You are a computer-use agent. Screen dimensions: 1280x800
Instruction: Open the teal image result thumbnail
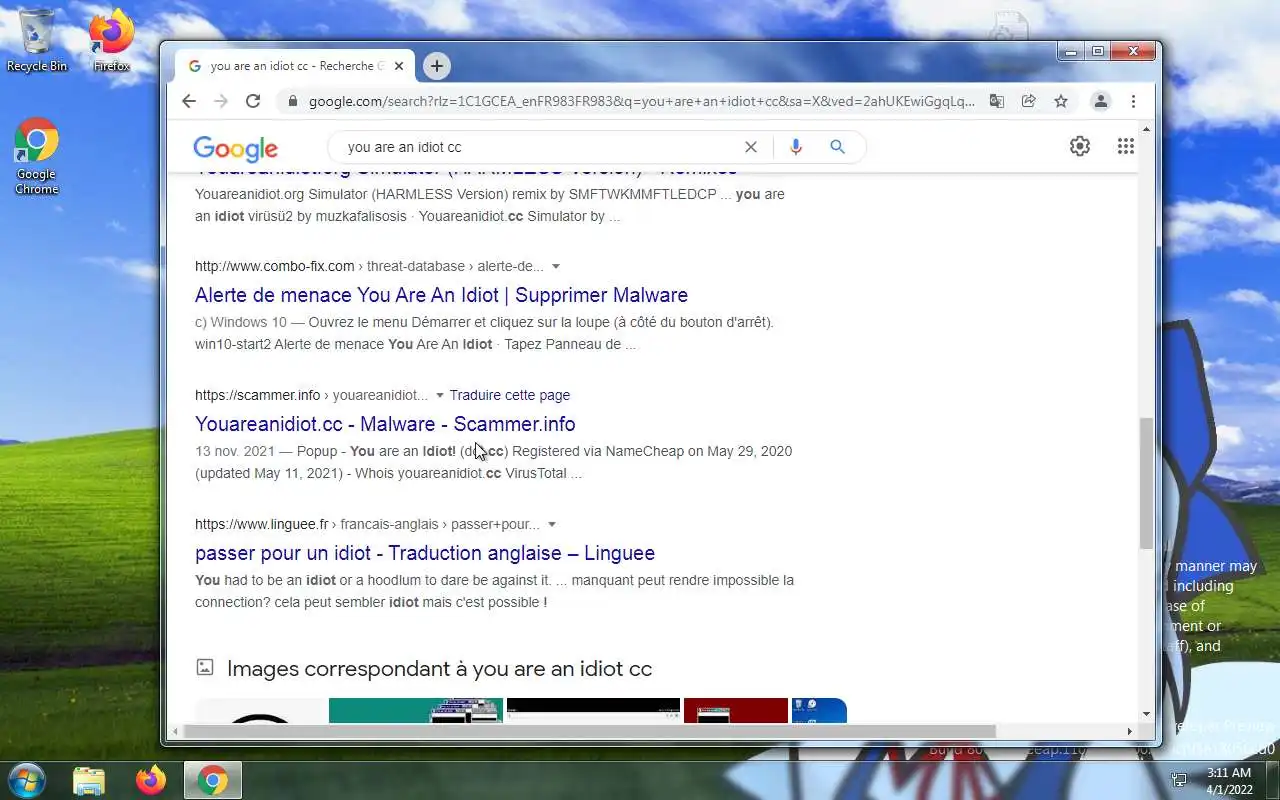click(416, 710)
